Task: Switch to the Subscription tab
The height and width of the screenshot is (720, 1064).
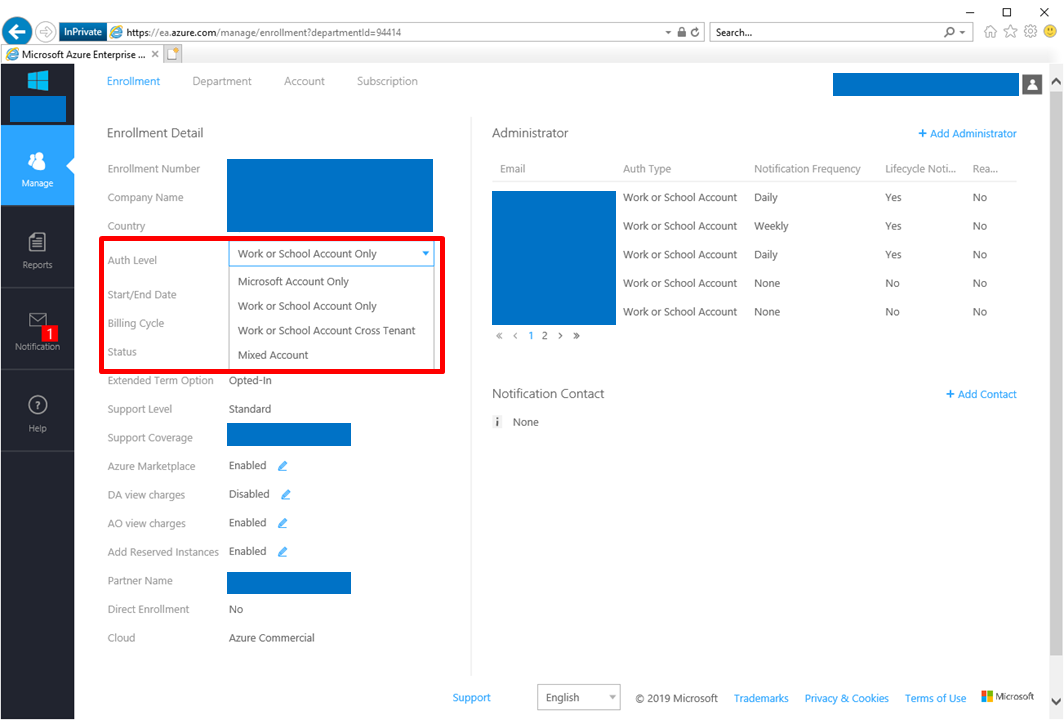Action: (387, 81)
